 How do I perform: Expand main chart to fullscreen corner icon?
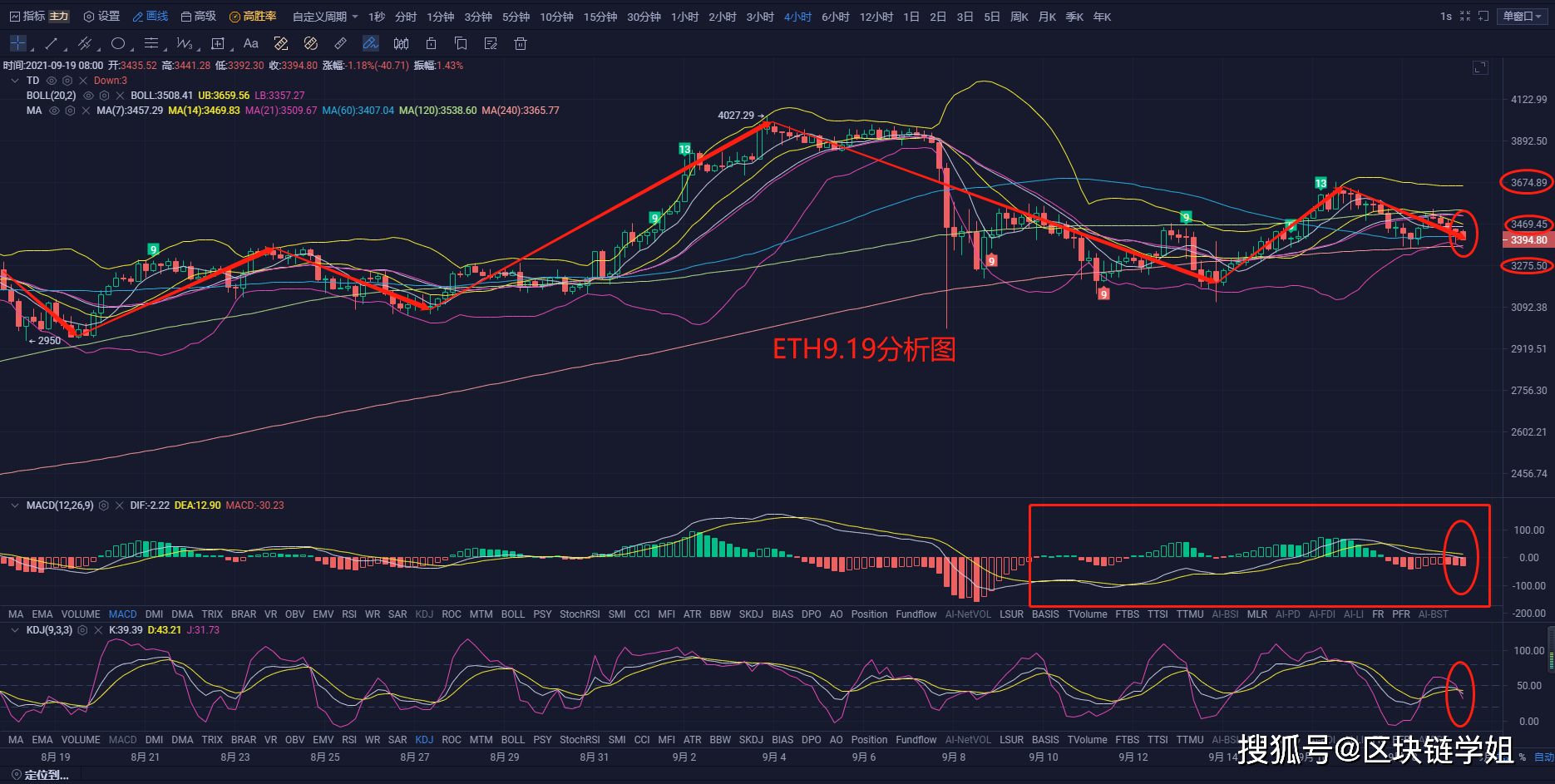click(1480, 67)
